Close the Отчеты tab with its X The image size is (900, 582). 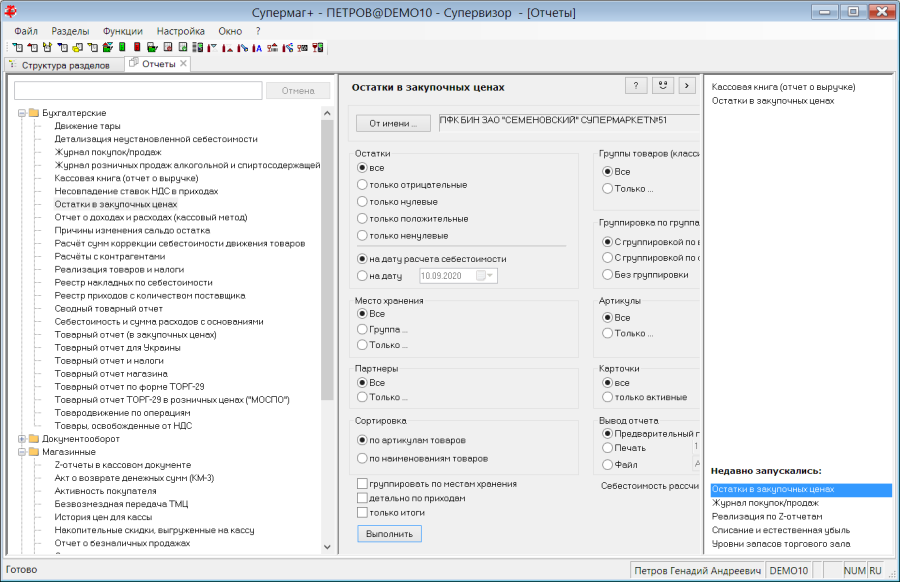(x=183, y=64)
